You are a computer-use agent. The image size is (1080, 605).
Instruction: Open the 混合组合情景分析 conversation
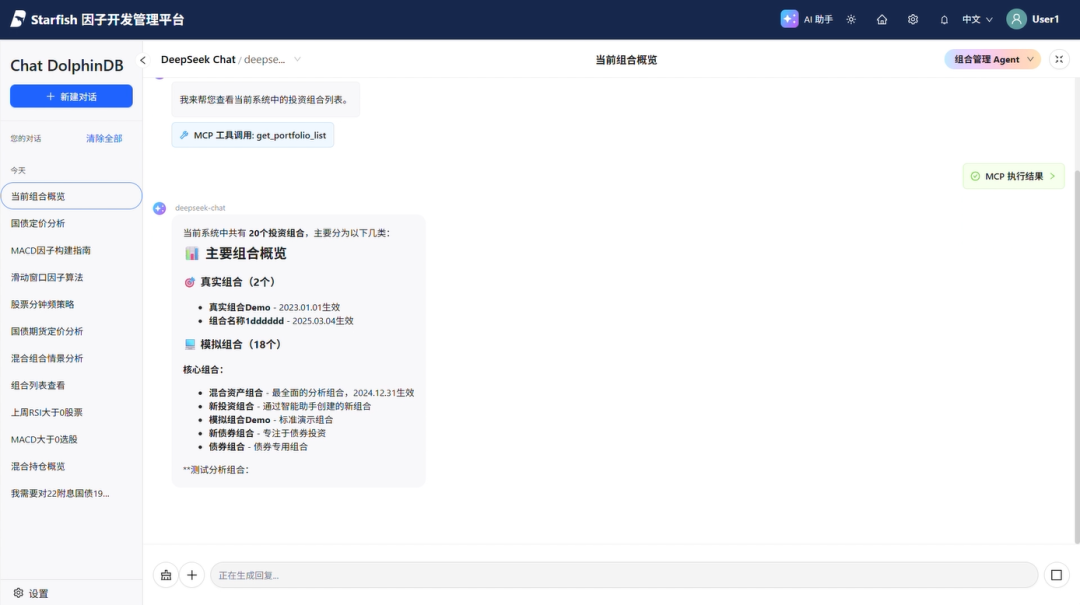pyautogui.click(x=71, y=358)
